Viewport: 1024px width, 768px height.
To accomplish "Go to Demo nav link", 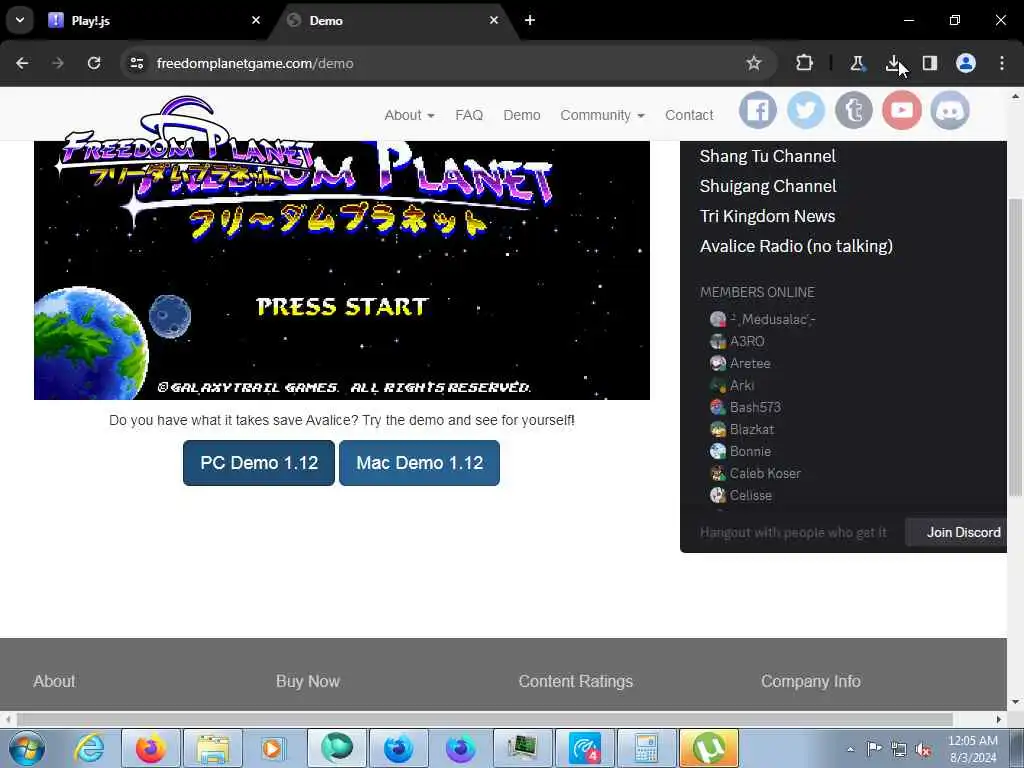I will click(522, 115).
